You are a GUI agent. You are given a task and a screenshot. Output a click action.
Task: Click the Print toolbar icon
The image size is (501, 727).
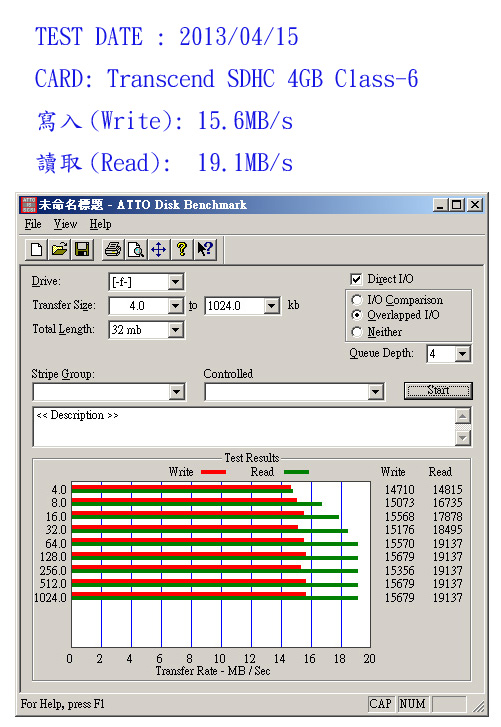[113, 249]
